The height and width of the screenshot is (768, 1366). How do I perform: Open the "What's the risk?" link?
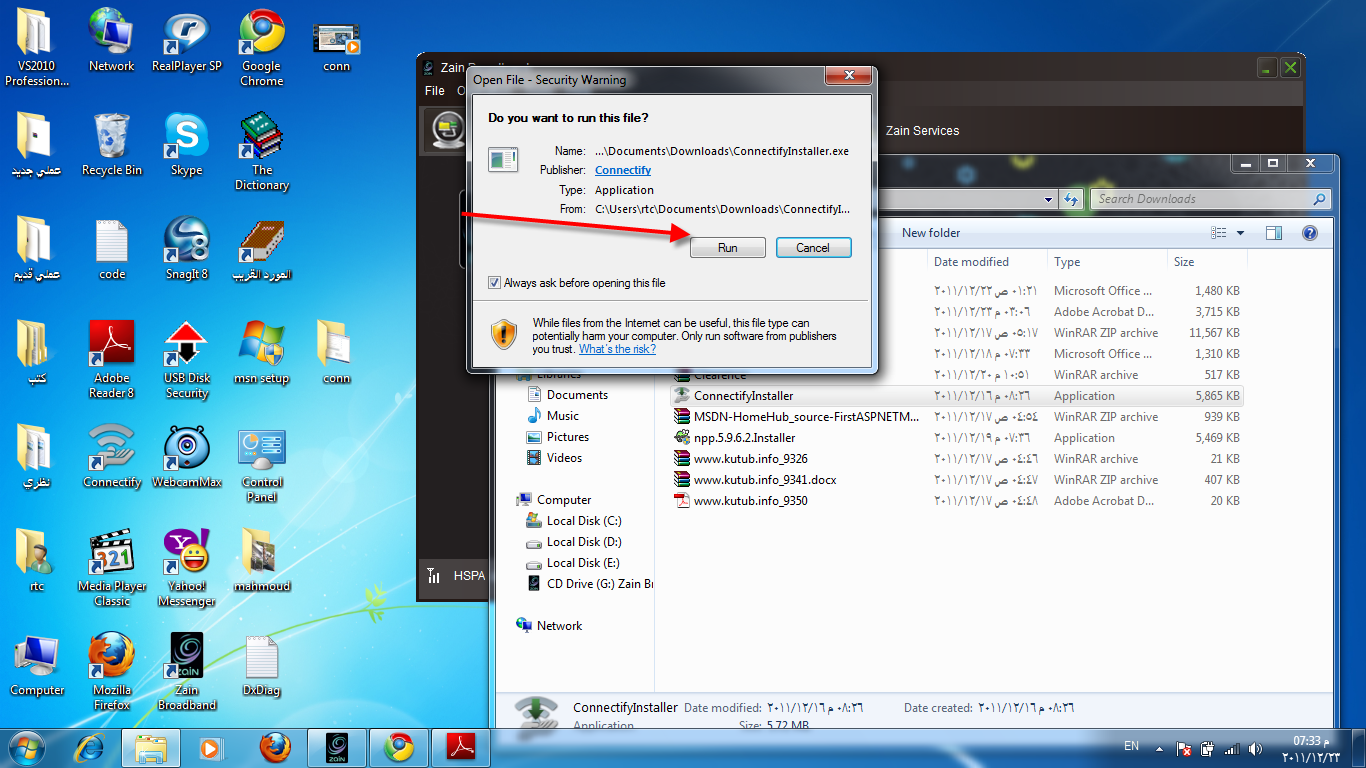617,349
